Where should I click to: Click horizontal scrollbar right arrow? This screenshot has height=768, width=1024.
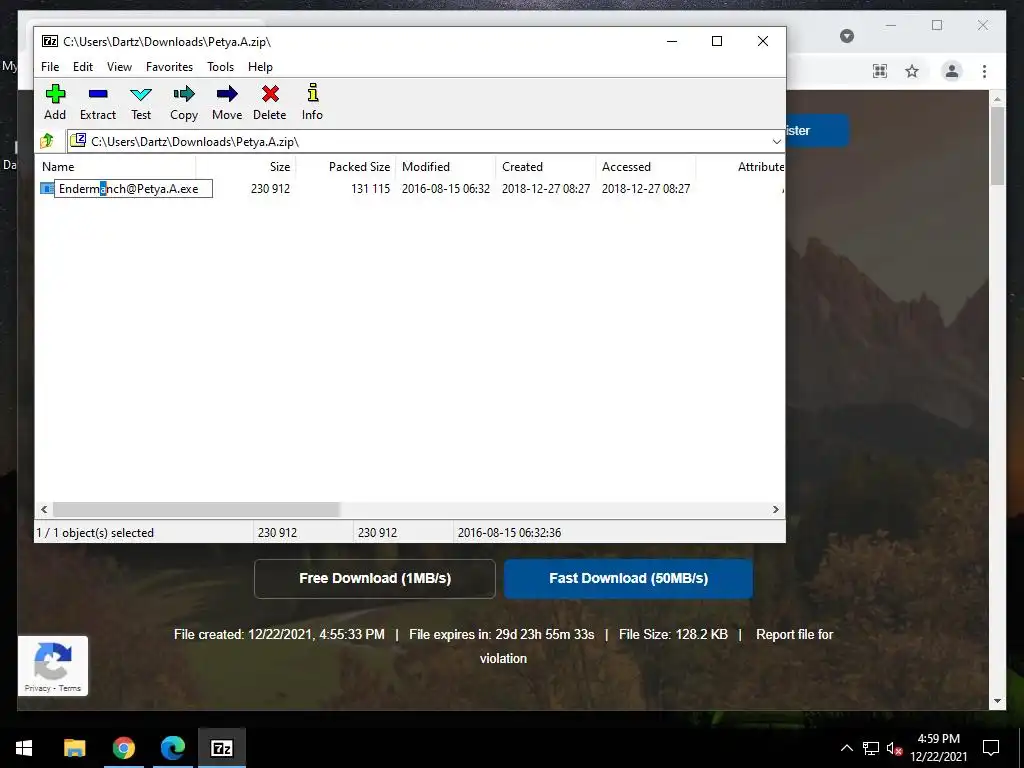click(776, 509)
